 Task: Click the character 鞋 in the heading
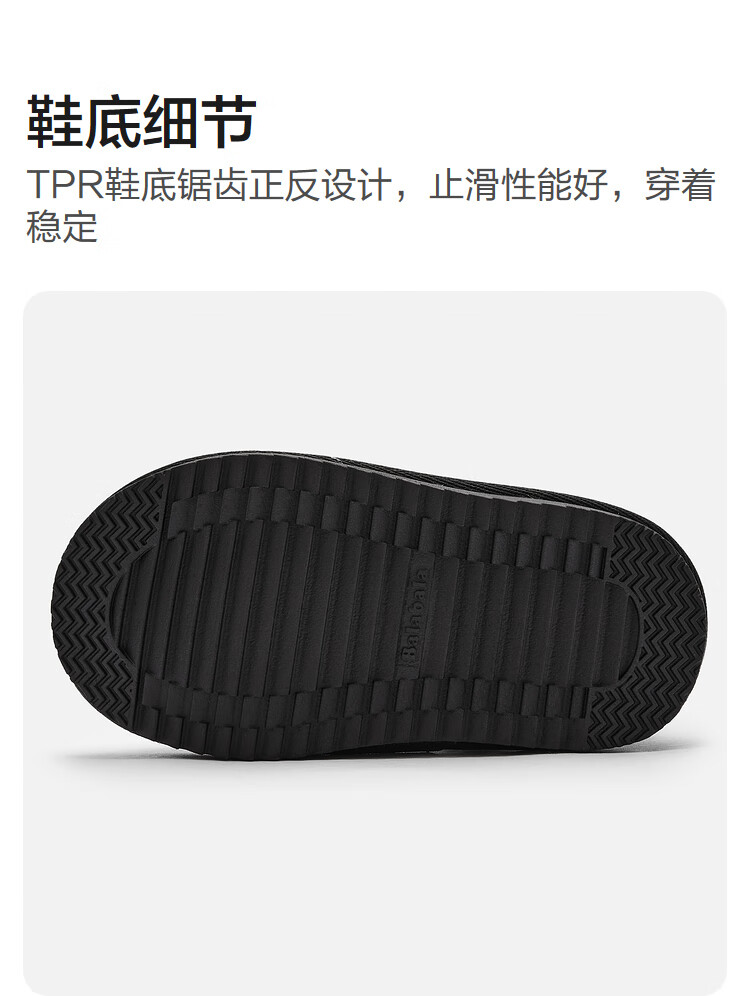(x=55, y=122)
